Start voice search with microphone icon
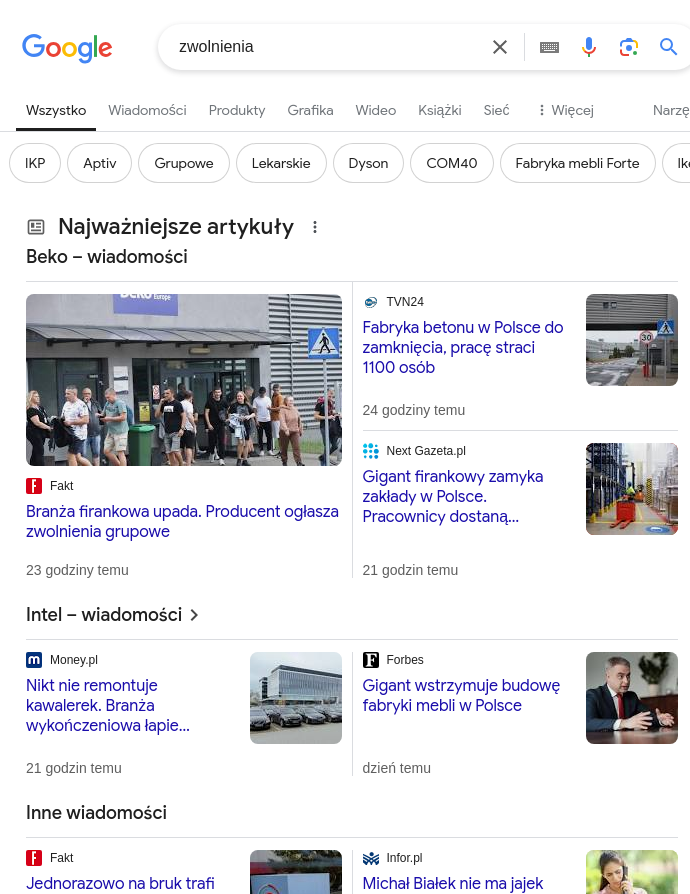Image resolution: width=690 pixels, height=894 pixels. (x=589, y=47)
